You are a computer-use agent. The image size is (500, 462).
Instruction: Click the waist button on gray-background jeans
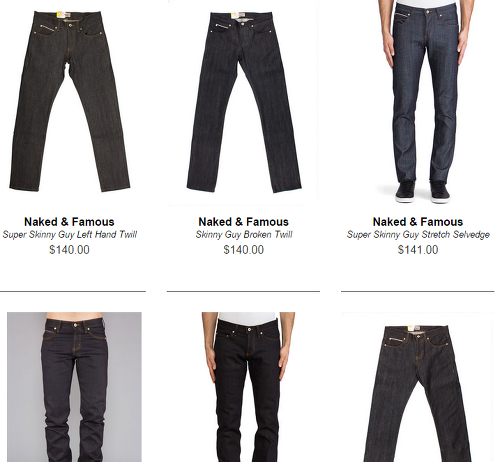pyautogui.click(x=76, y=325)
